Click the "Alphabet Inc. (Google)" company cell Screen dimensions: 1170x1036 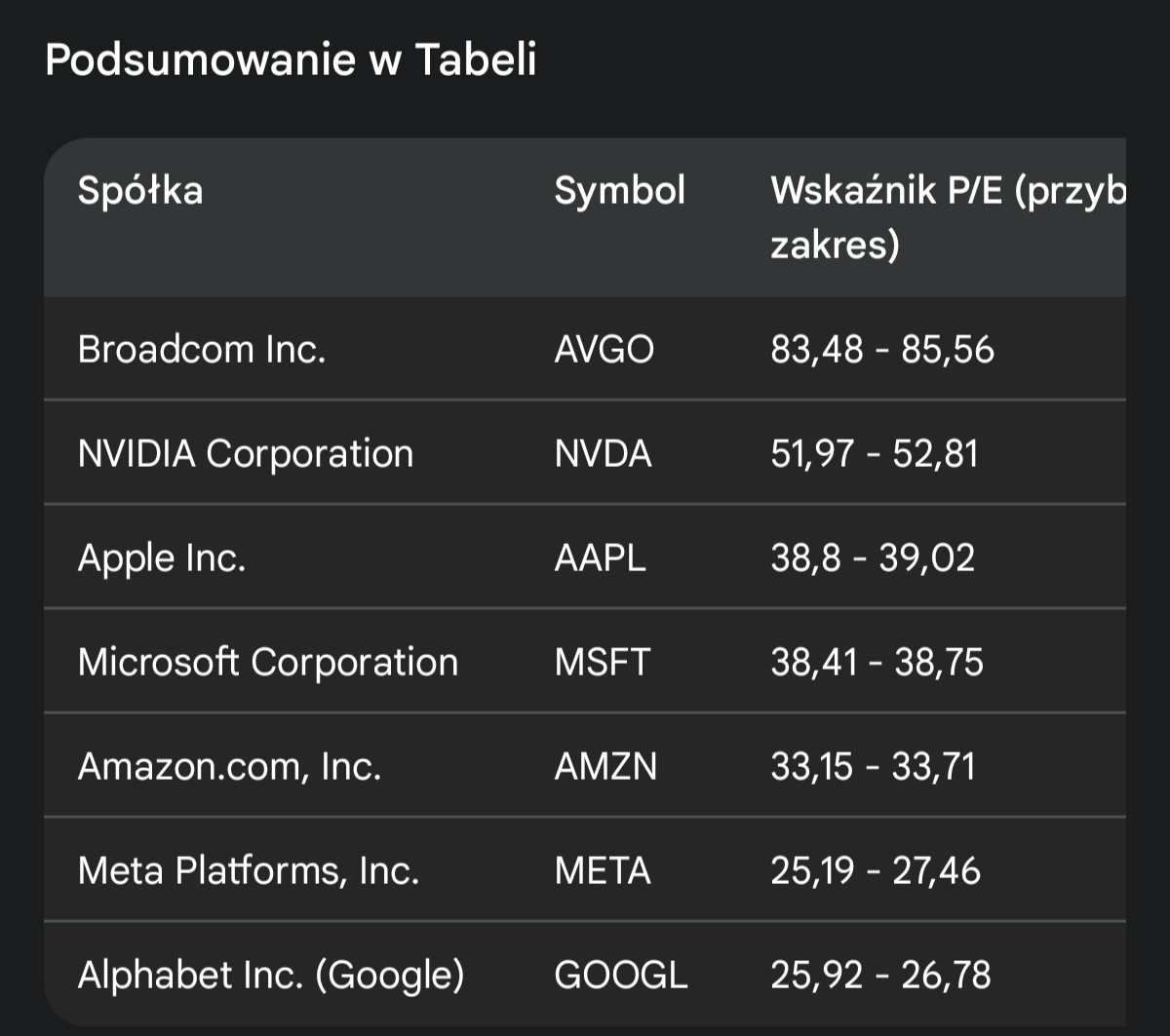coord(271,975)
